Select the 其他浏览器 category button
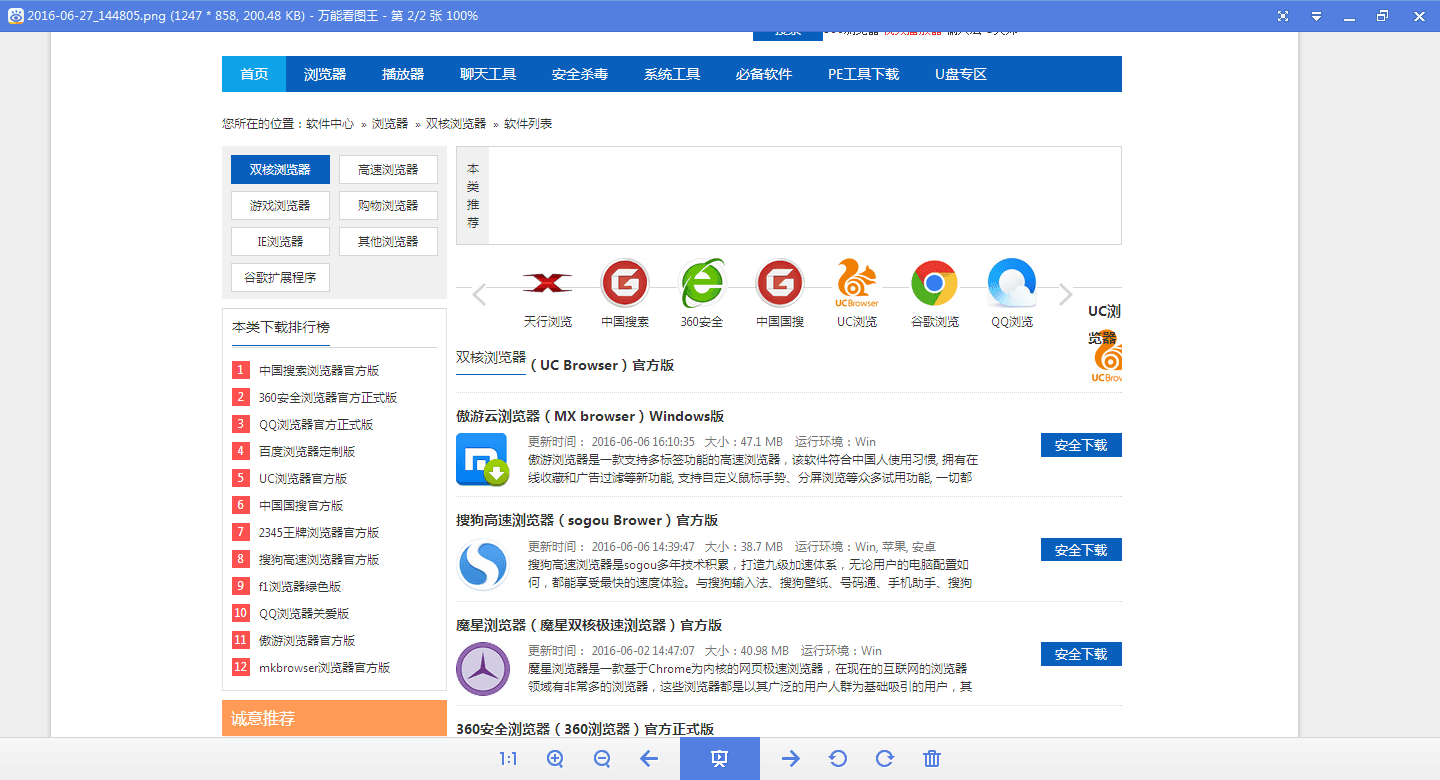 388,242
